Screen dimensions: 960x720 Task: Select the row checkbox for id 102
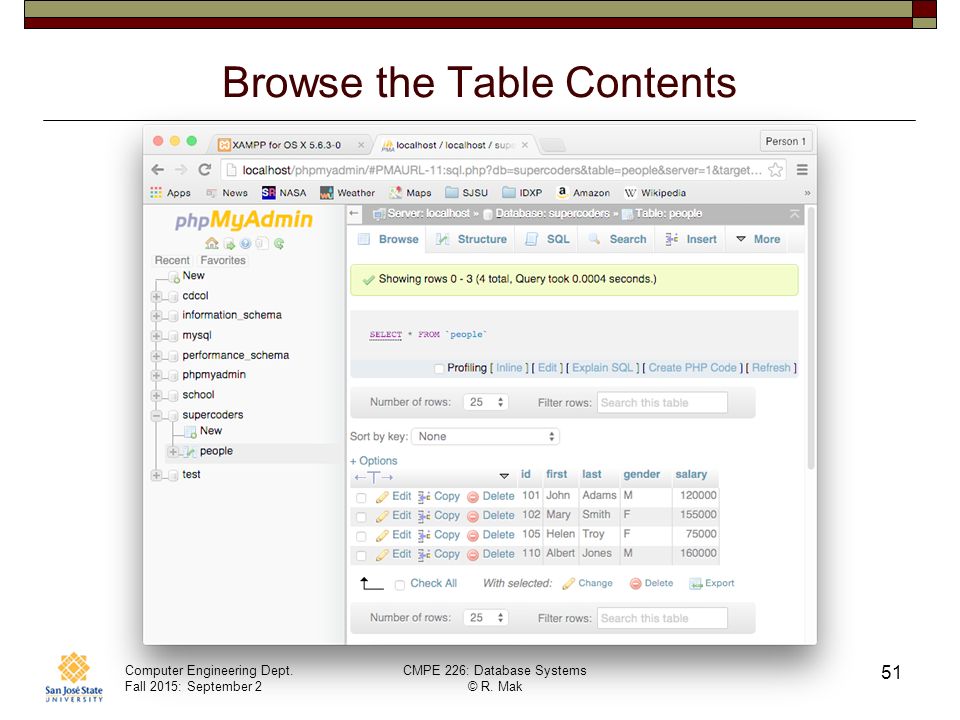pos(361,517)
